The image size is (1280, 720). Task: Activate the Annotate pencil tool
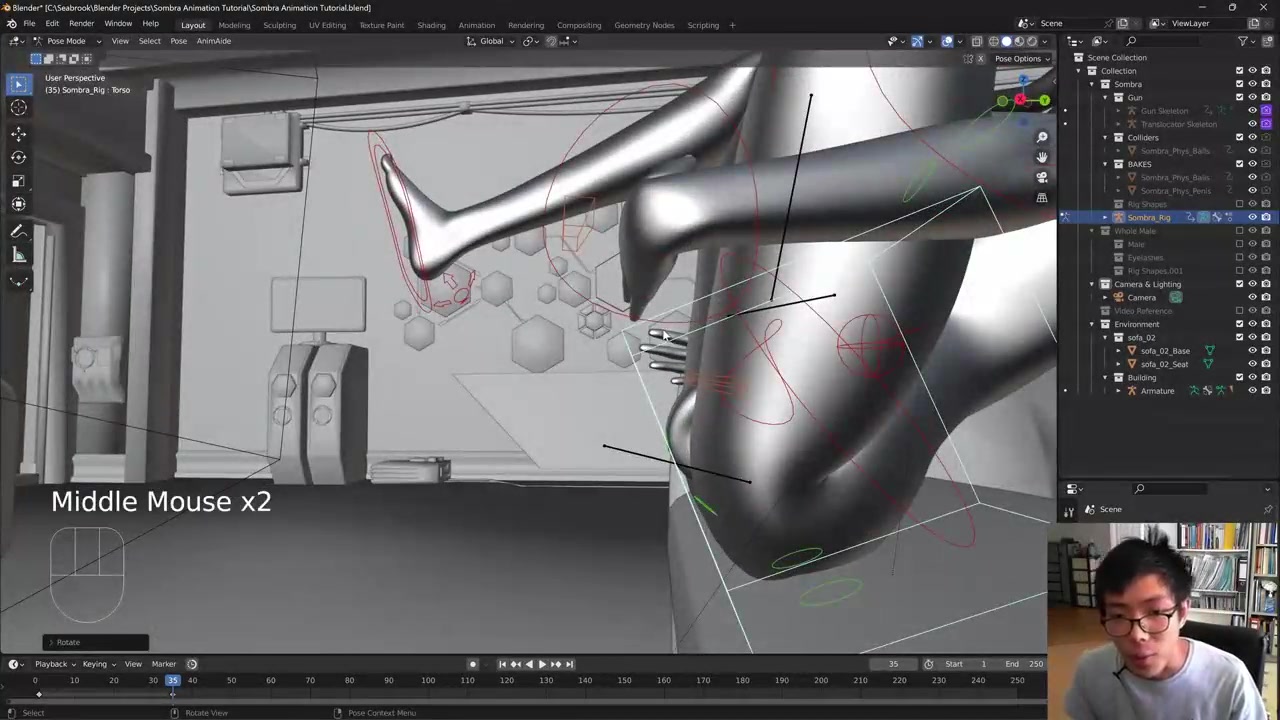coord(18,231)
